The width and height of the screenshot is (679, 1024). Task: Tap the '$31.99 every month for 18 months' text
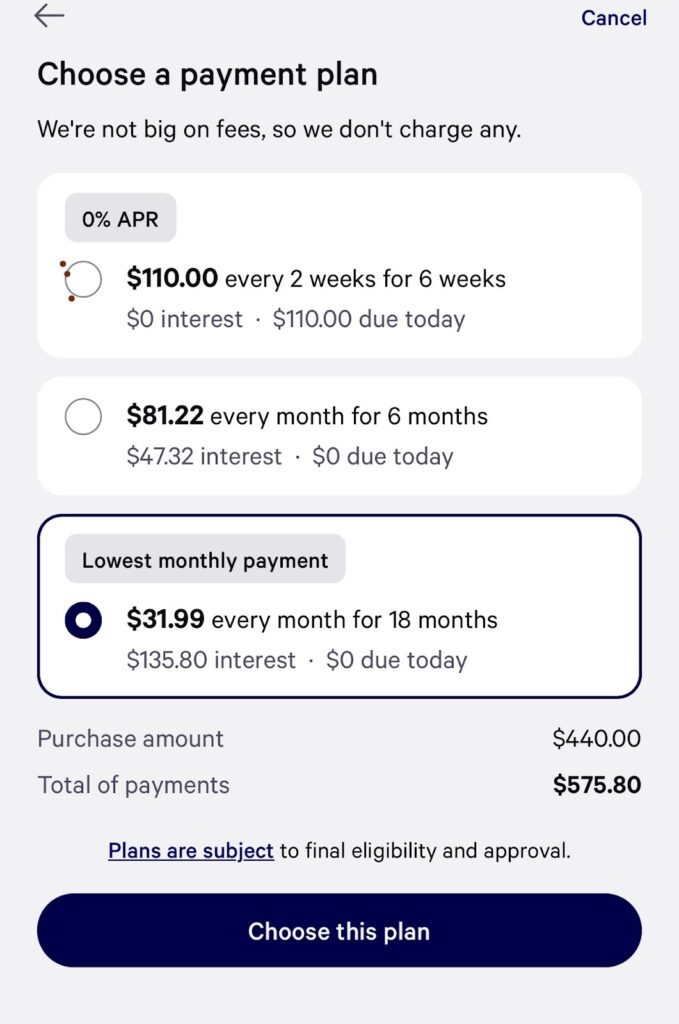coord(312,619)
